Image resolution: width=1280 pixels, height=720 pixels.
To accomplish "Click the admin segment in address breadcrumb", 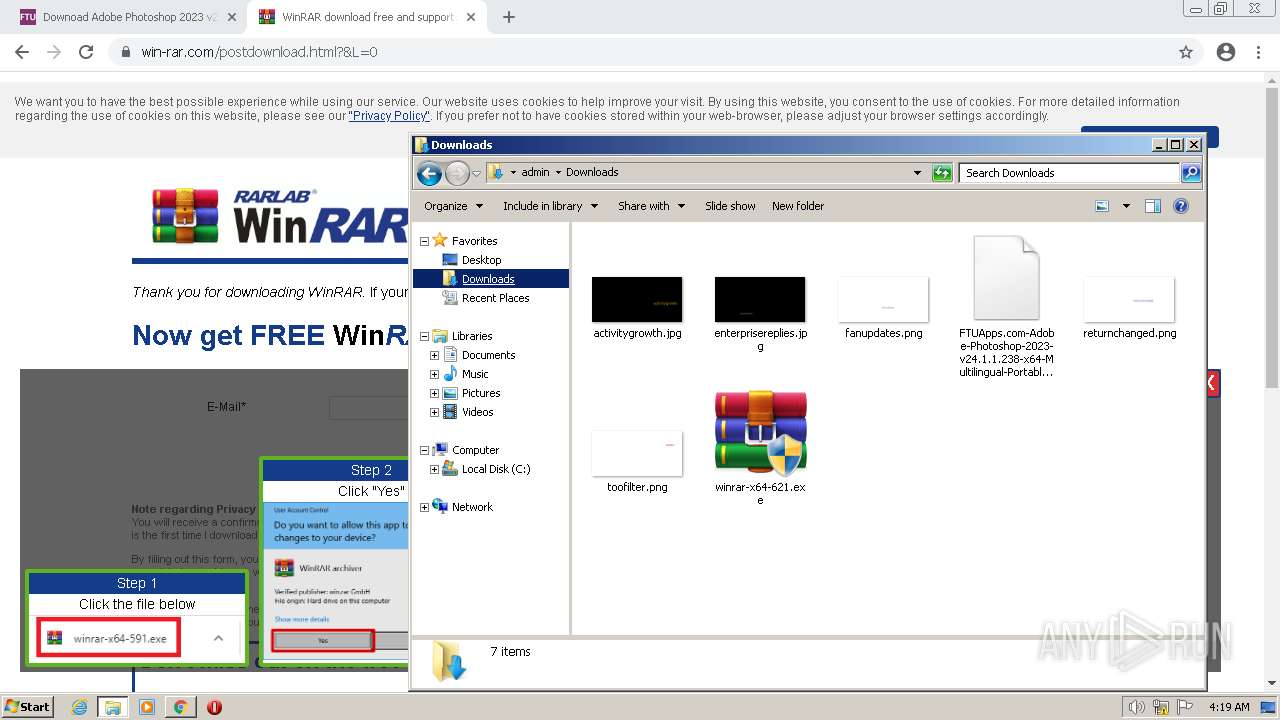I will [x=535, y=172].
